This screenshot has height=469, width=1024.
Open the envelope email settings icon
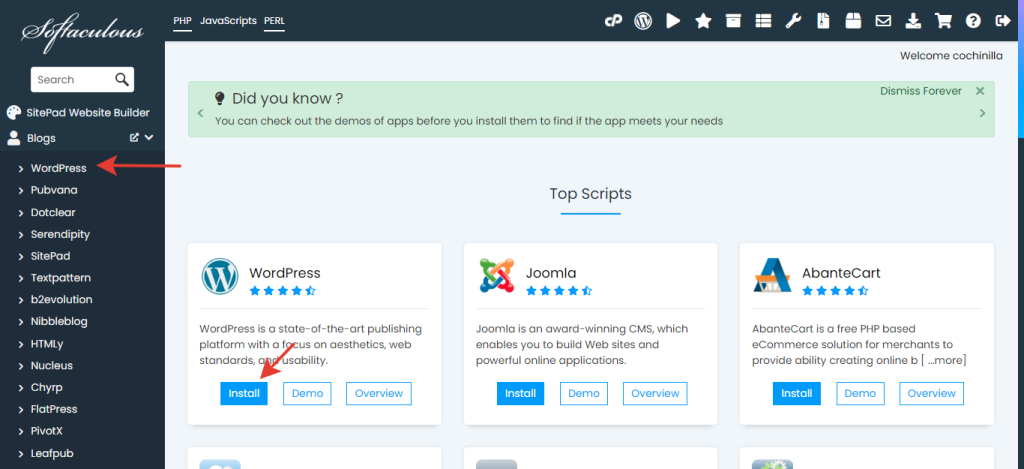[x=883, y=21]
